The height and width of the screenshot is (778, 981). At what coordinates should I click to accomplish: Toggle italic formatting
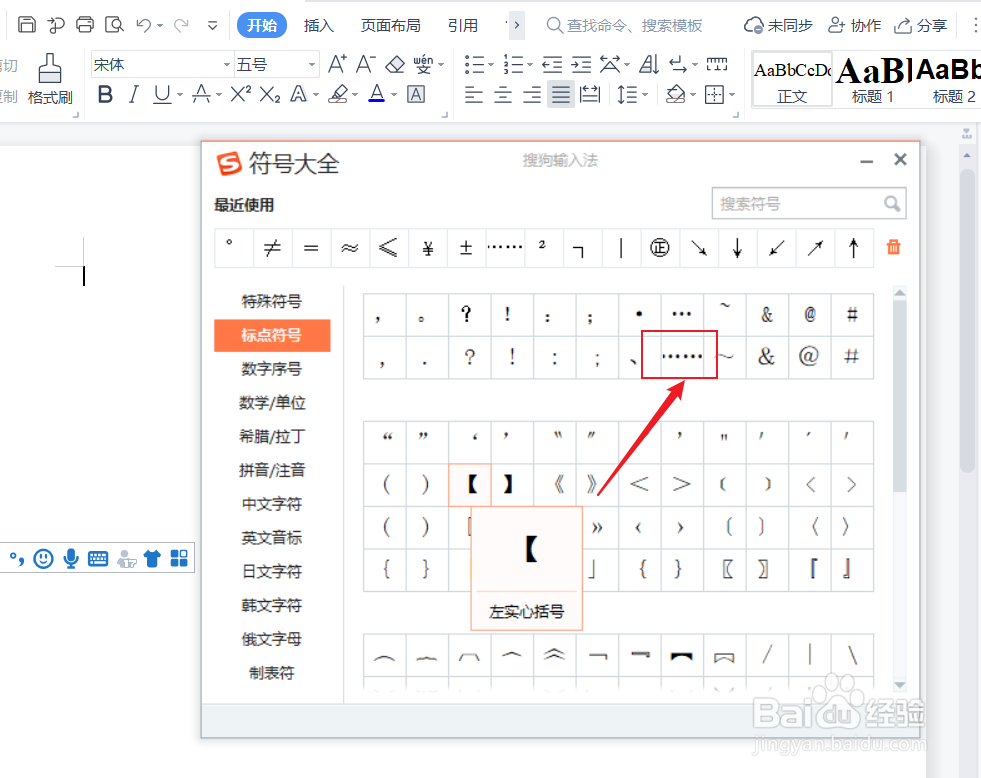click(x=133, y=94)
